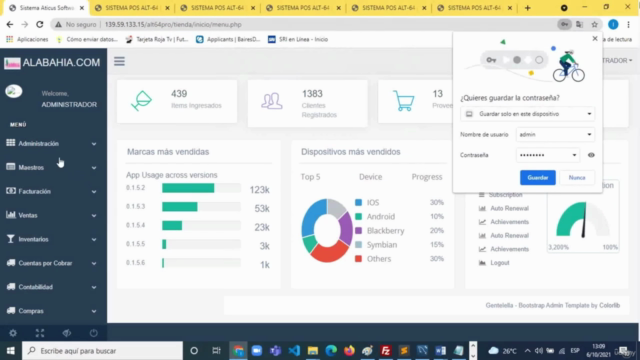This screenshot has width=640, height=360.
Task: Open Visual Studio Code from the taskbar
Action: pyautogui.click(x=294, y=351)
